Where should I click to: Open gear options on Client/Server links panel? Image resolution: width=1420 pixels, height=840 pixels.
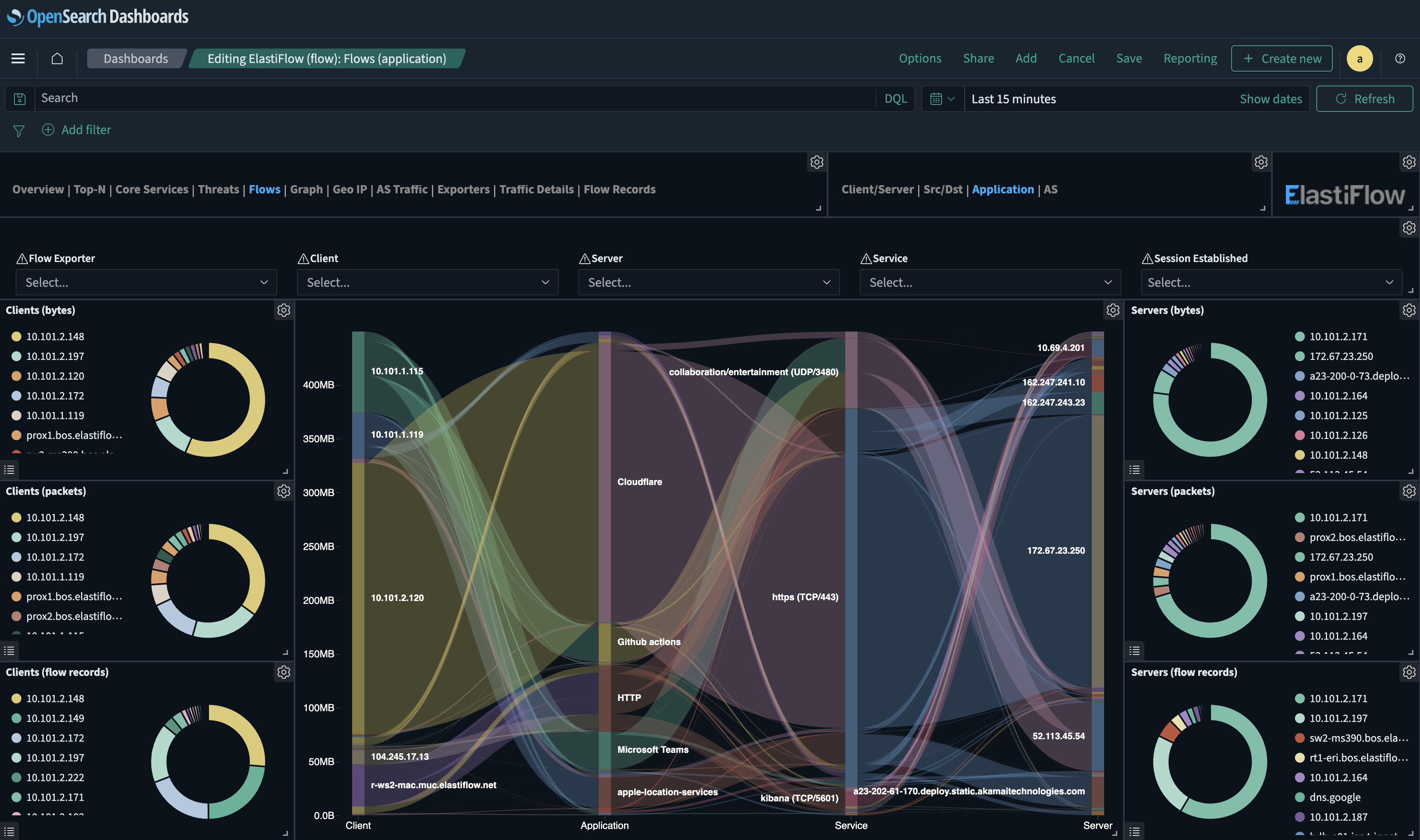coord(1261,162)
